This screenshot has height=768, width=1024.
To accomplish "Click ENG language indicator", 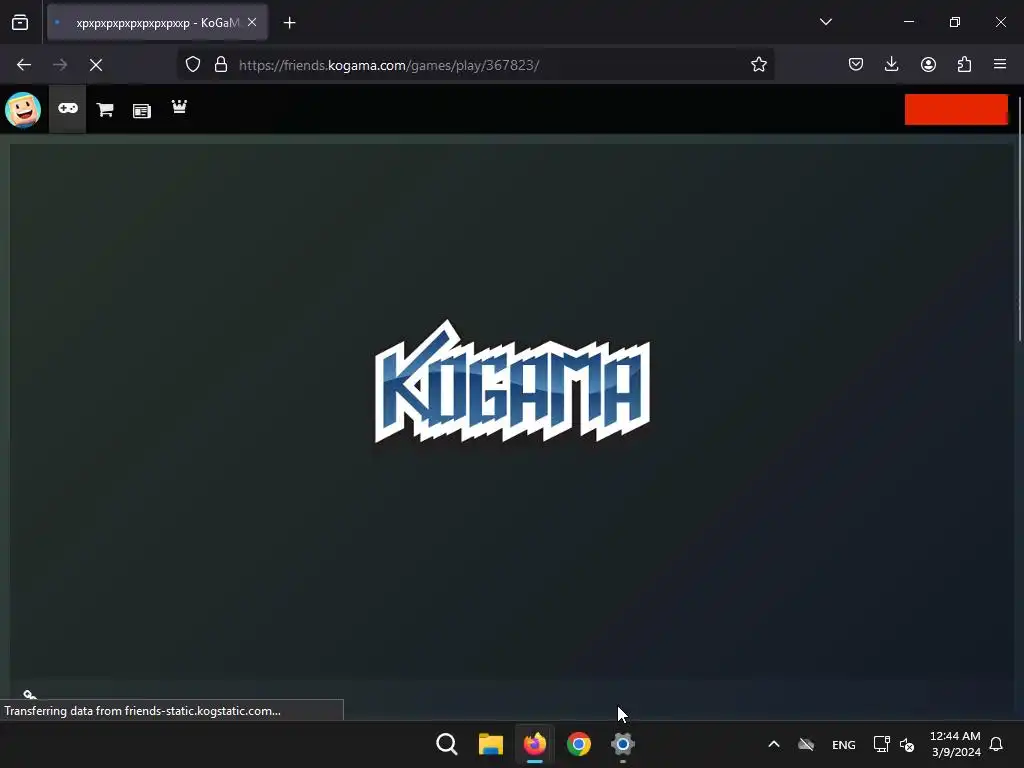I will (844, 744).
